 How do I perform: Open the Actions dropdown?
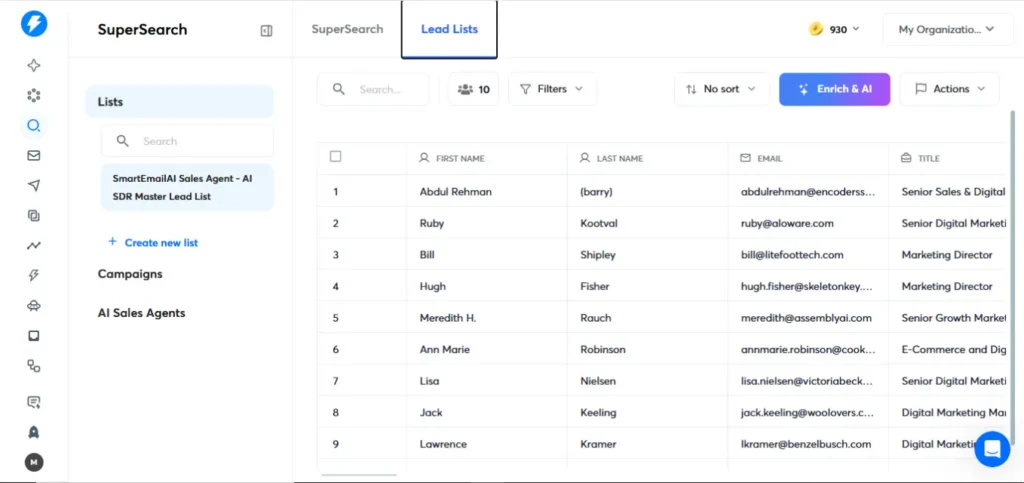[x=950, y=89]
